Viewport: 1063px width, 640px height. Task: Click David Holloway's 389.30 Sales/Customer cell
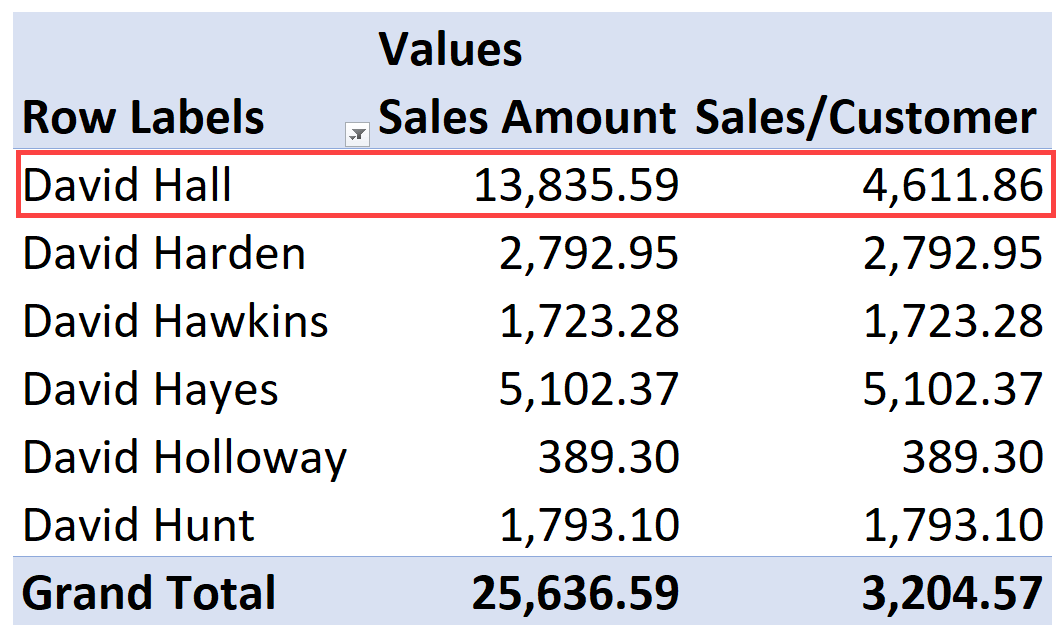coord(973,457)
